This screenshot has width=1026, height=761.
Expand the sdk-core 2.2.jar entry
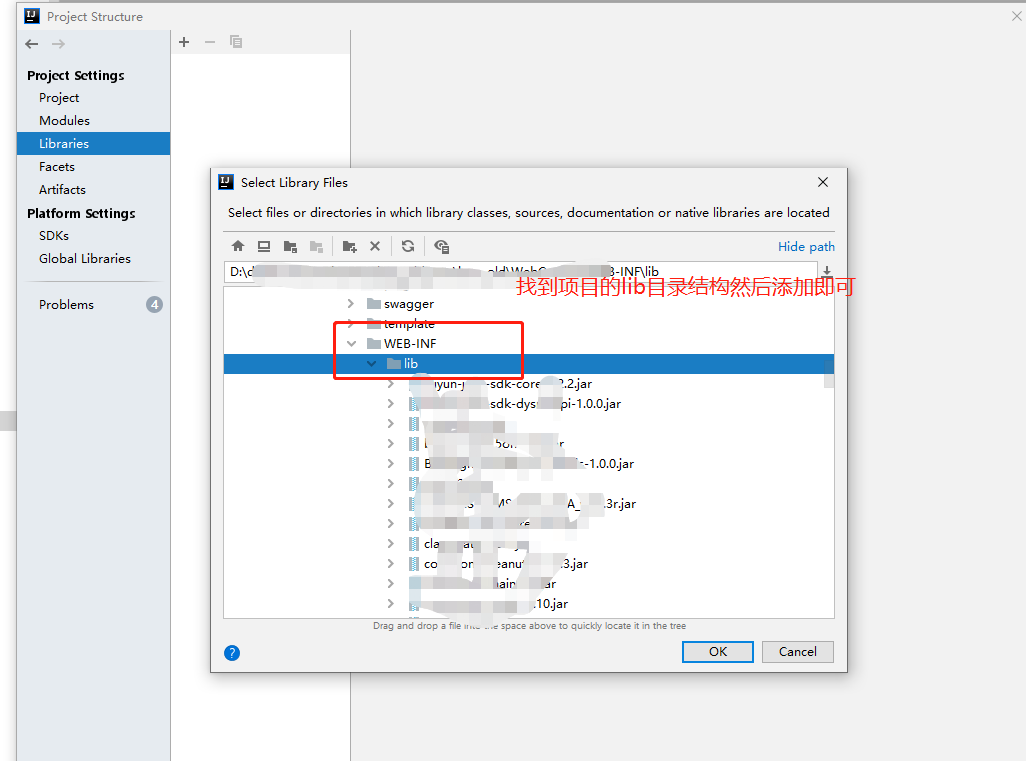pyautogui.click(x=391, y=383)
